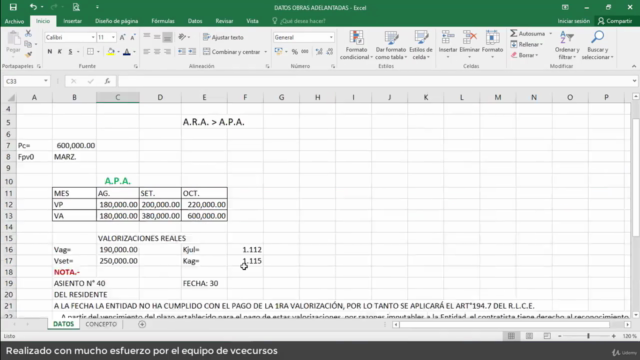
Task: Open the Calibri font name dropdown
Action: (93, 37)
